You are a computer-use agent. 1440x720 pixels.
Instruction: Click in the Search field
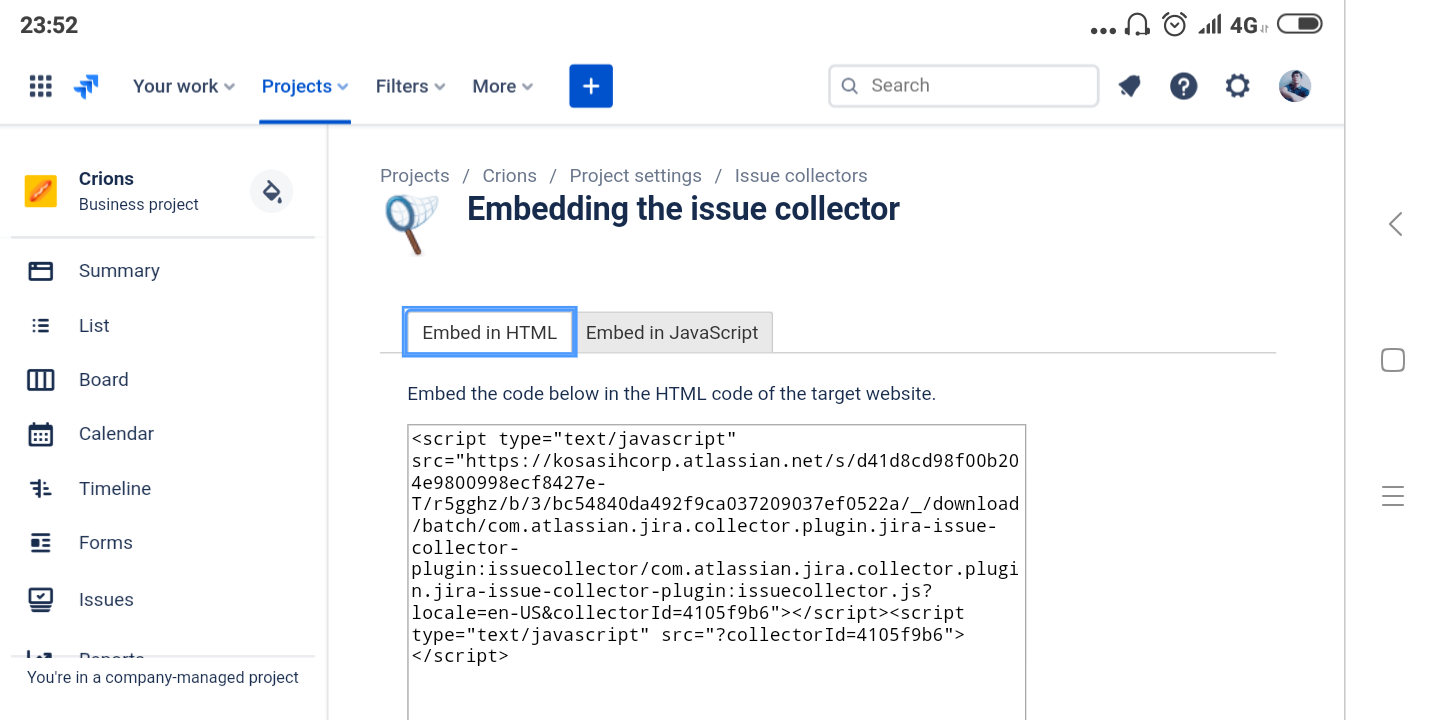964,86
